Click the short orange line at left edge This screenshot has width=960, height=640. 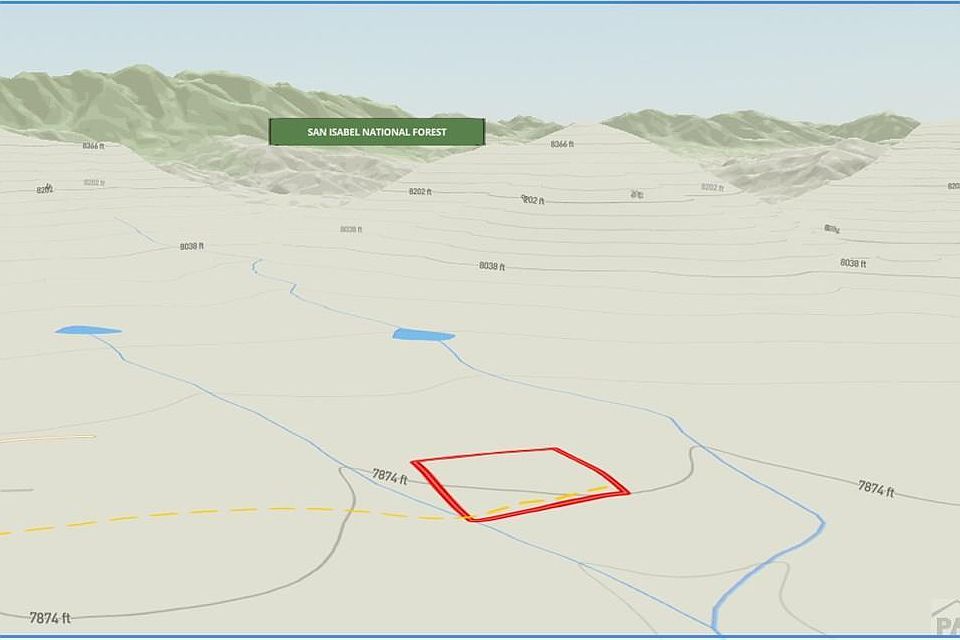click(48, 437)
